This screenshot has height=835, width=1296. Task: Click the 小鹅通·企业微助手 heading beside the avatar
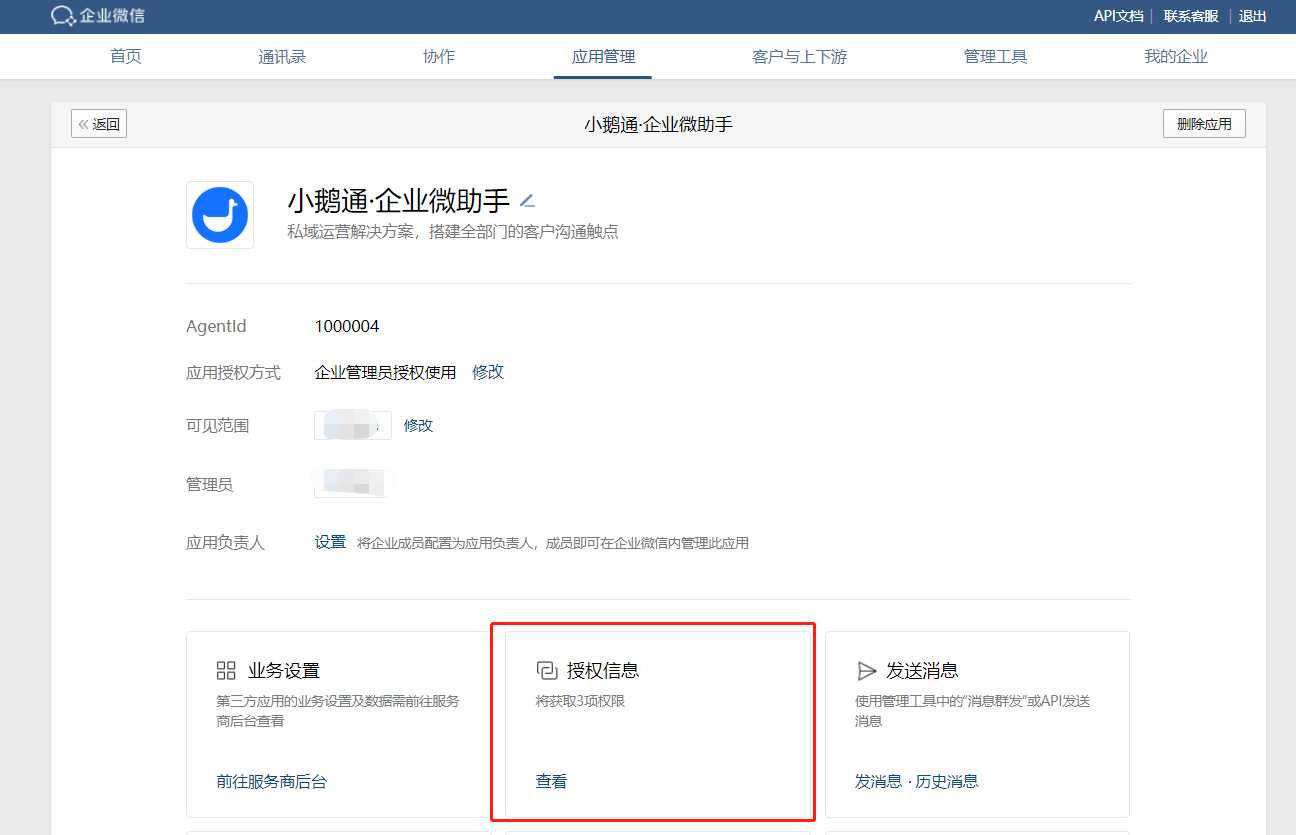click(399, 200)
